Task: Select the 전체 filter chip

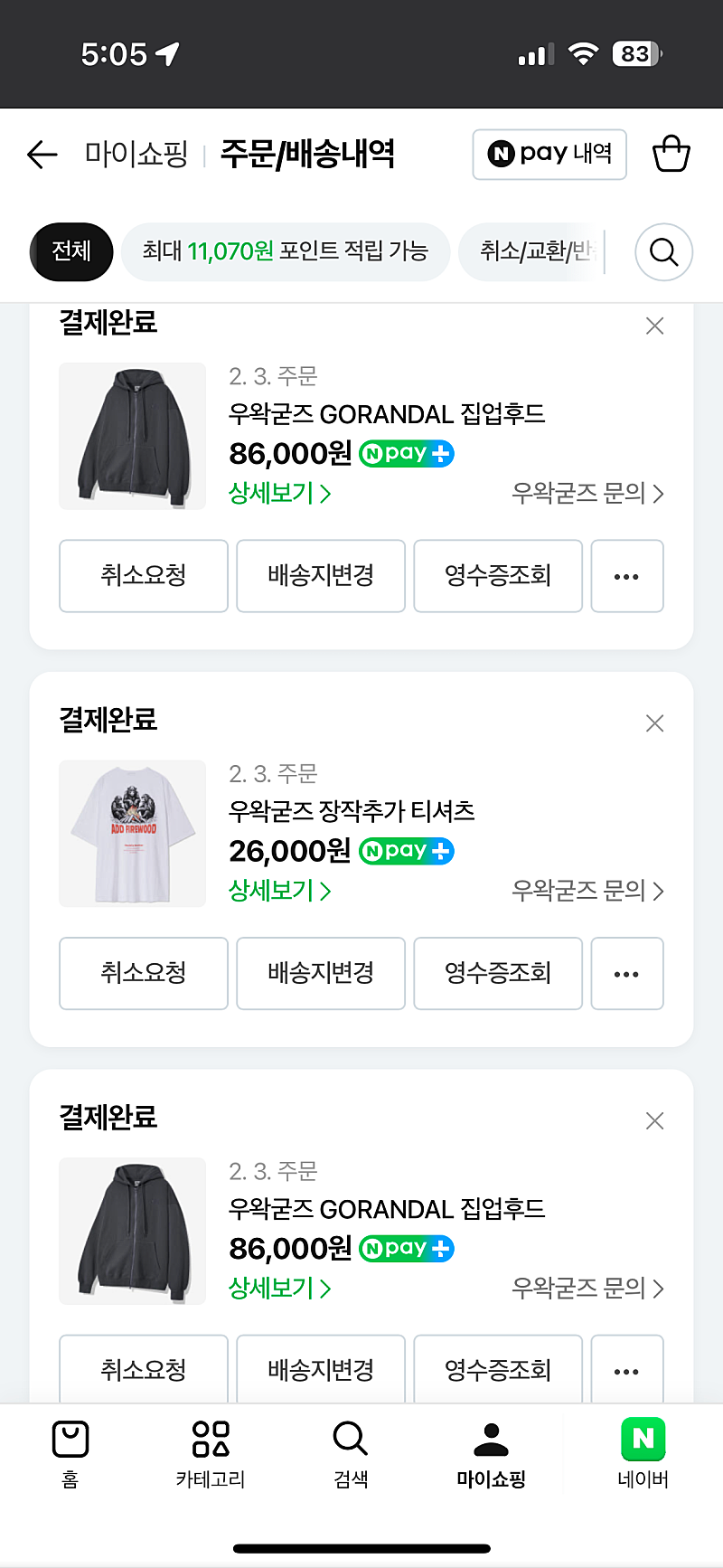Action: pos(71,250)
